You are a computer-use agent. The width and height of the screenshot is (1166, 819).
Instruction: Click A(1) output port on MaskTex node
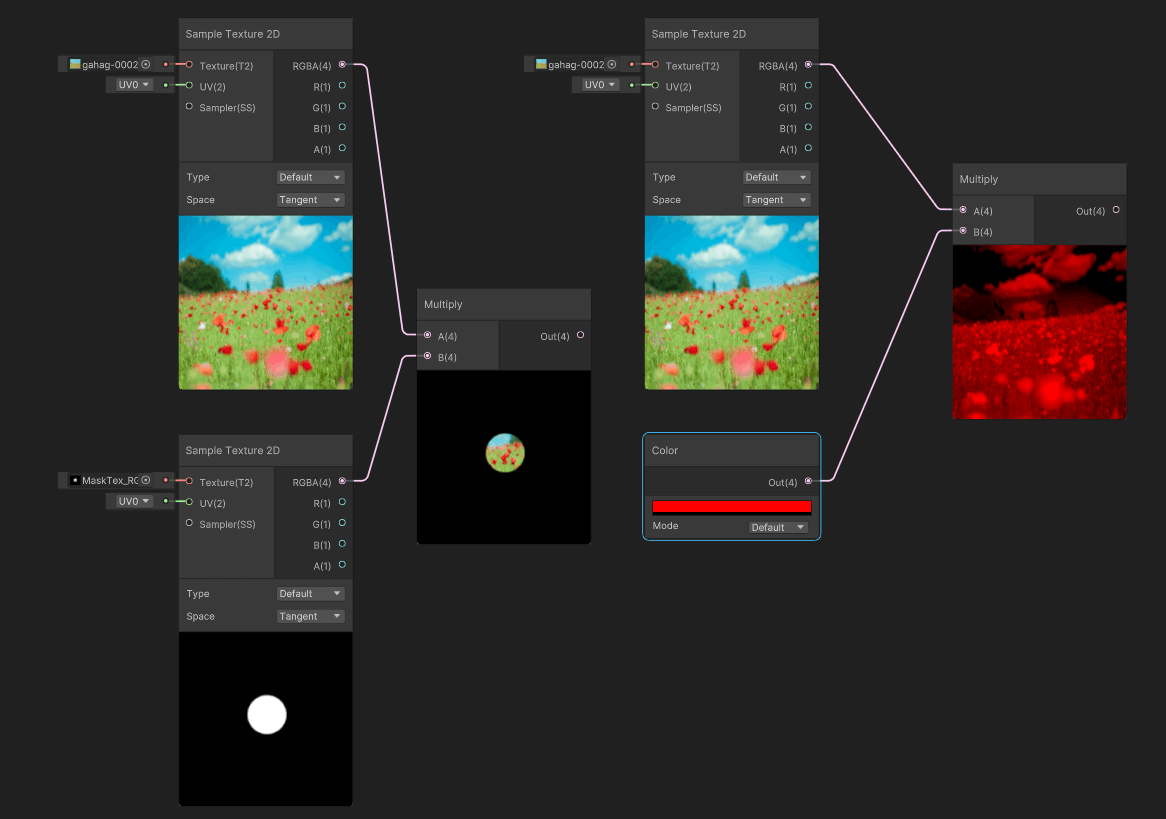[x=342, y=565]
